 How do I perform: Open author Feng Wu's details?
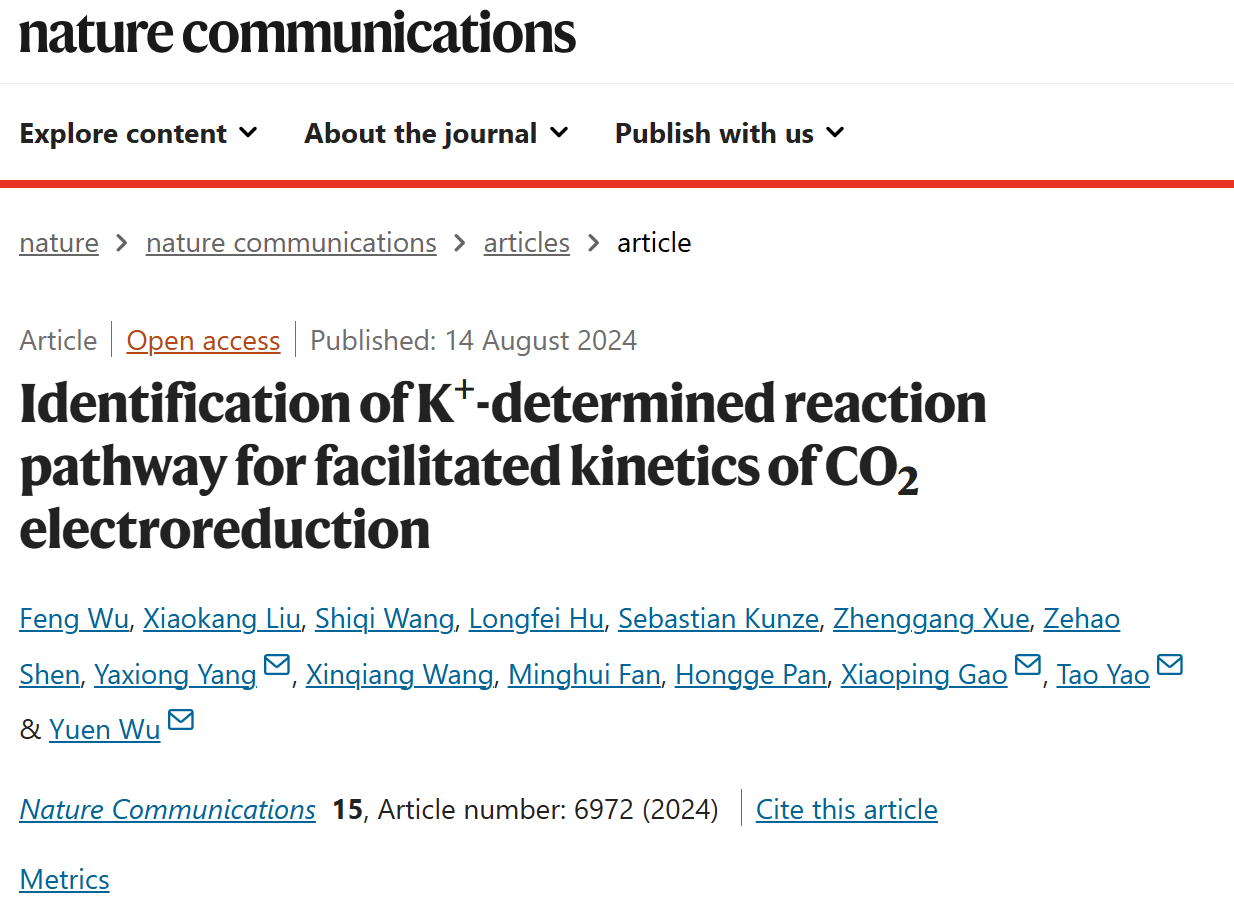74,619
